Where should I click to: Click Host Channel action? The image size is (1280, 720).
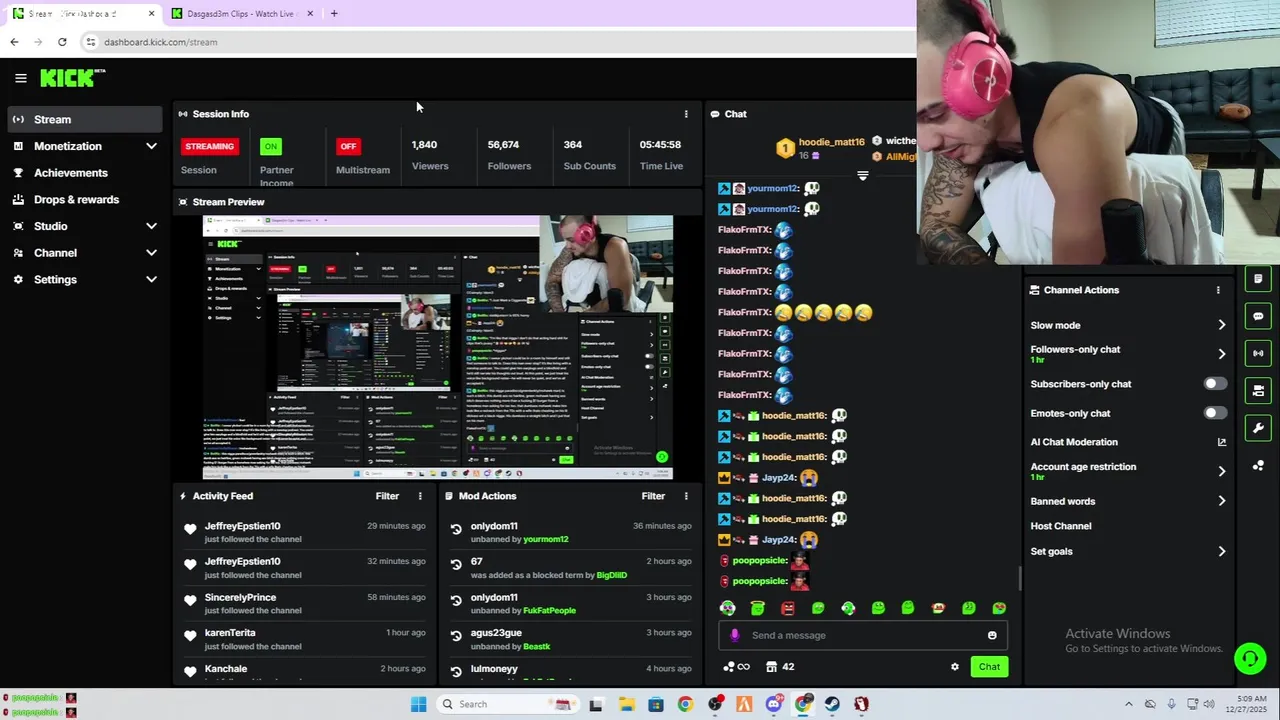pyautogui.click(x=1061, y=526)
